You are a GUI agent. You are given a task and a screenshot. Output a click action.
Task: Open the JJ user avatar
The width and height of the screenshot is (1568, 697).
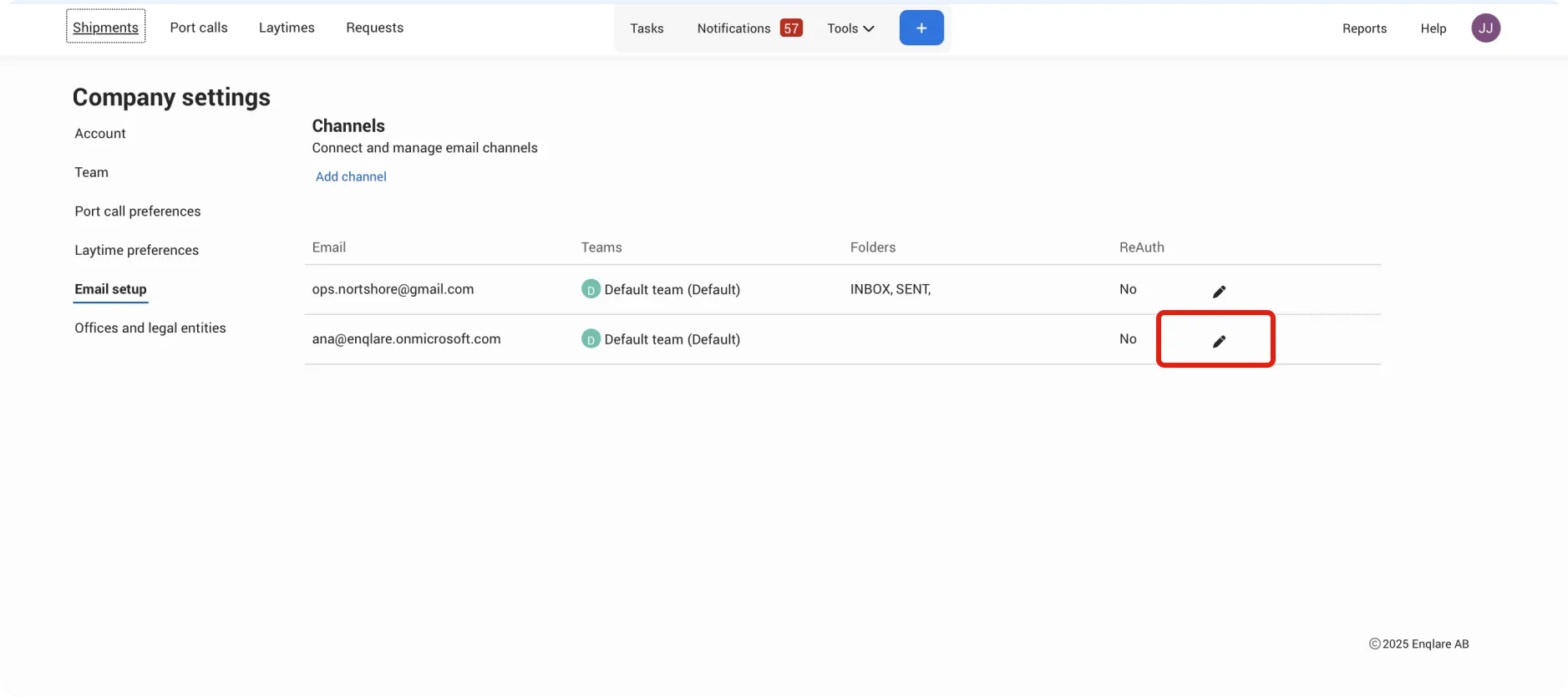click(x=1485, y=28)
